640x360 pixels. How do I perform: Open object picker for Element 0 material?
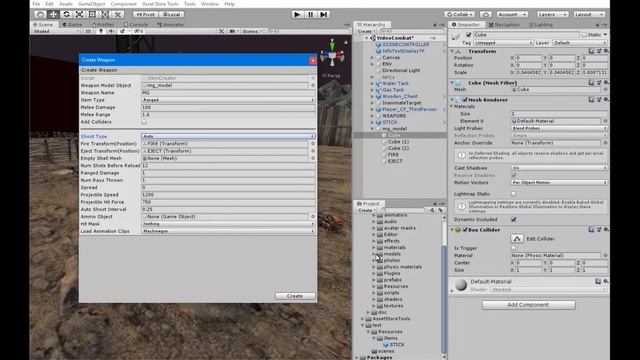click(x=605, y=121)
